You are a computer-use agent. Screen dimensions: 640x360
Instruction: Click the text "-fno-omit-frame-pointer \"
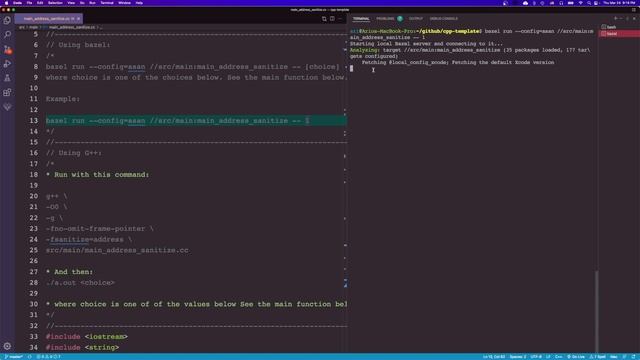[100, 229]
